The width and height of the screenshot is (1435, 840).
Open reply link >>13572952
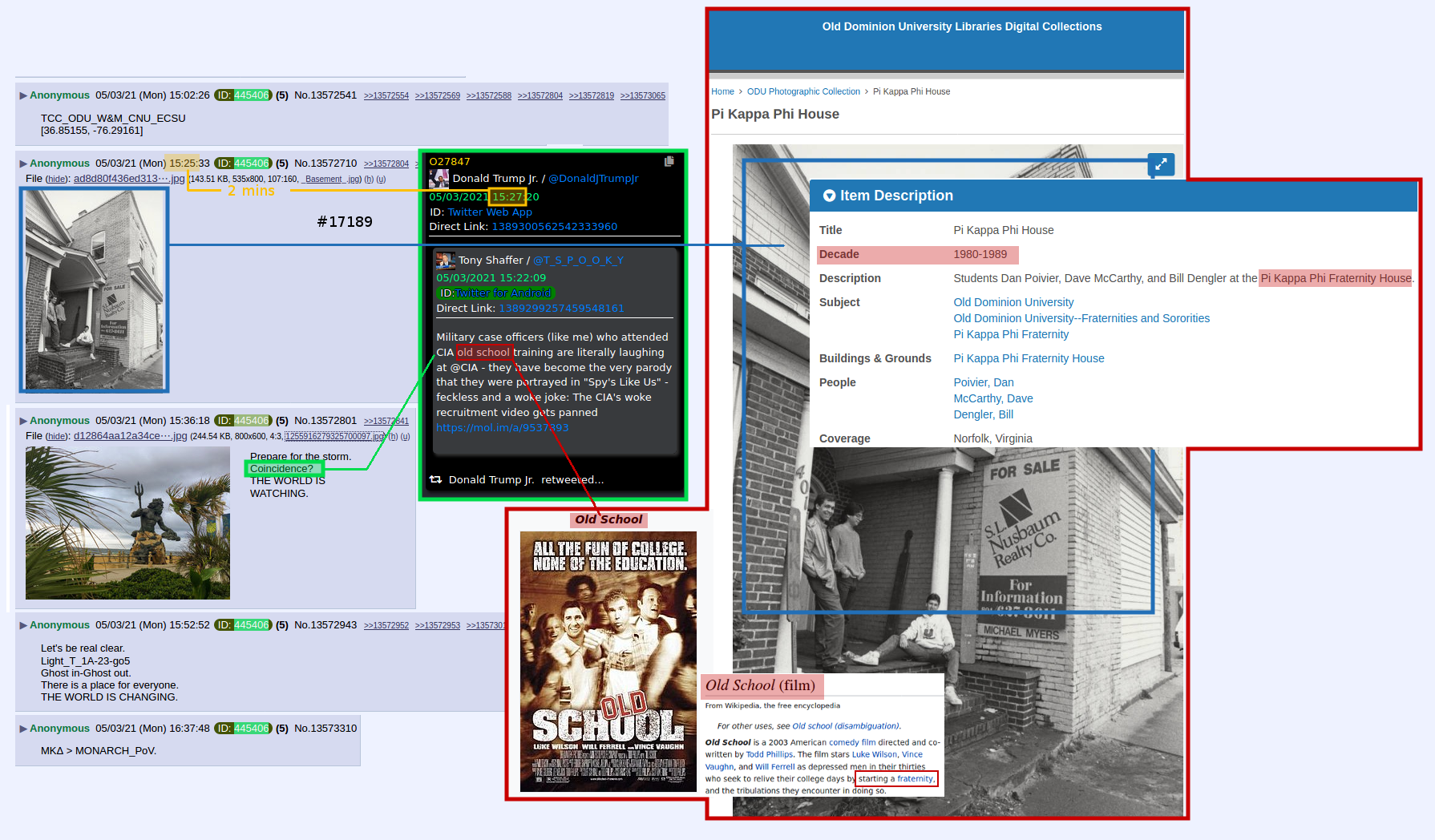point(386,626)
